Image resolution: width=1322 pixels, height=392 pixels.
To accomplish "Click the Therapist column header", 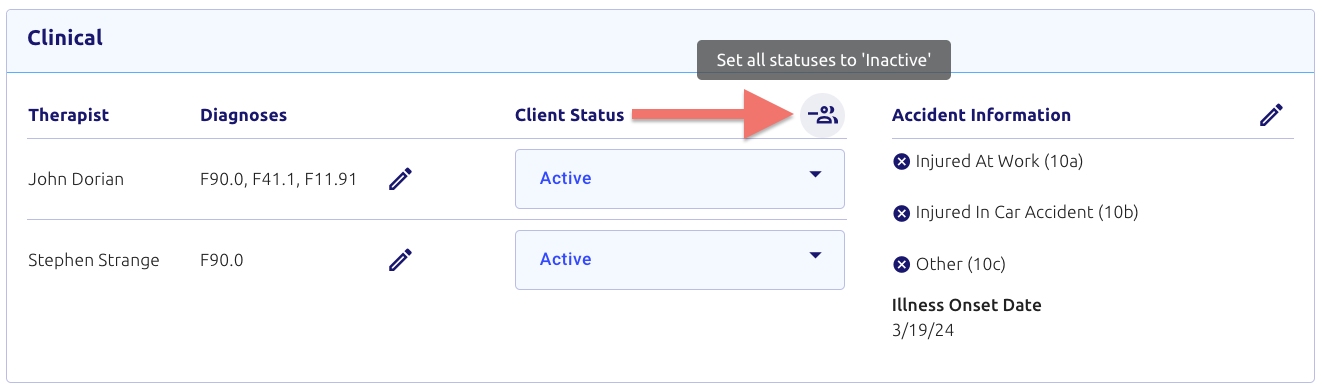I will pyautogui.click(x=68, y=115).
